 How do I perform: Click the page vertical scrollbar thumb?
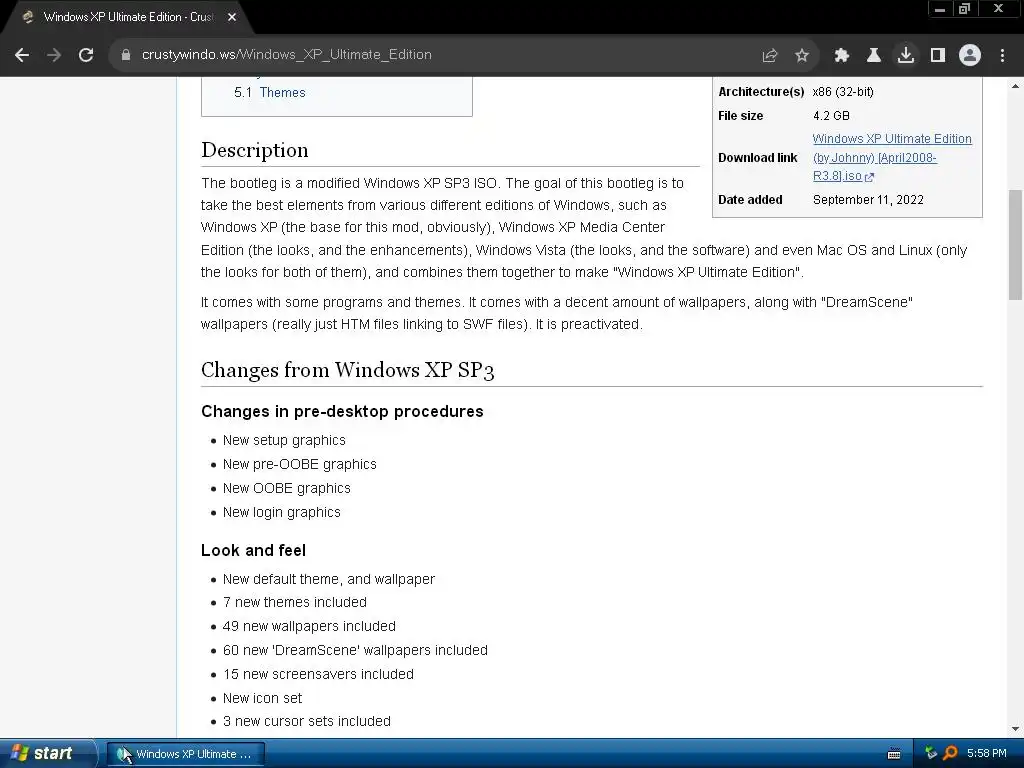1016,245
